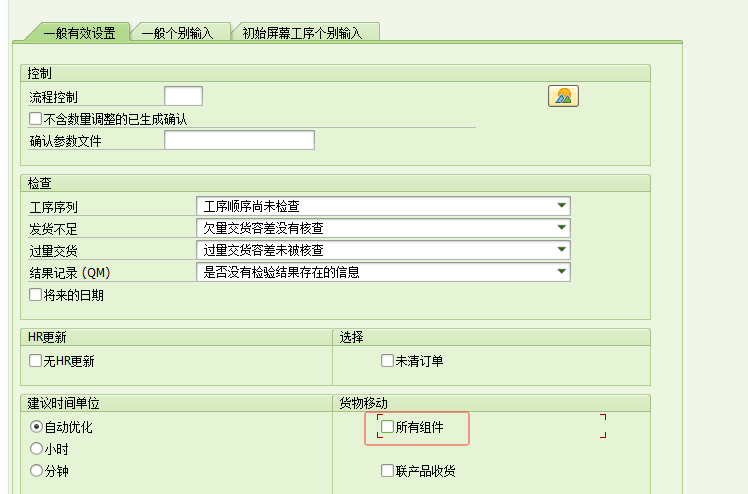Screen dimensions: 748x494
Task: Open the 结果记录 (QM) dropdown
Action: [x=562, y=272]
